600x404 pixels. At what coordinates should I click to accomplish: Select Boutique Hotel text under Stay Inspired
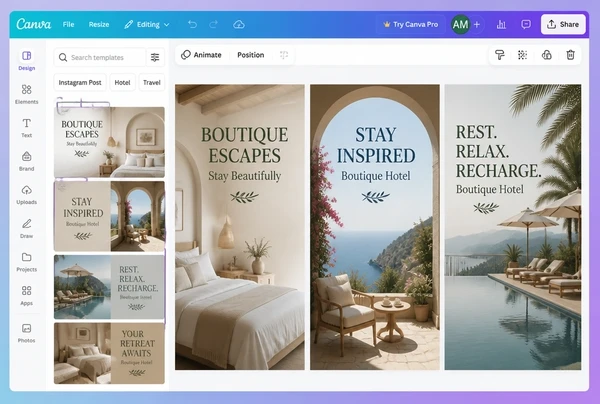(375, 176)
